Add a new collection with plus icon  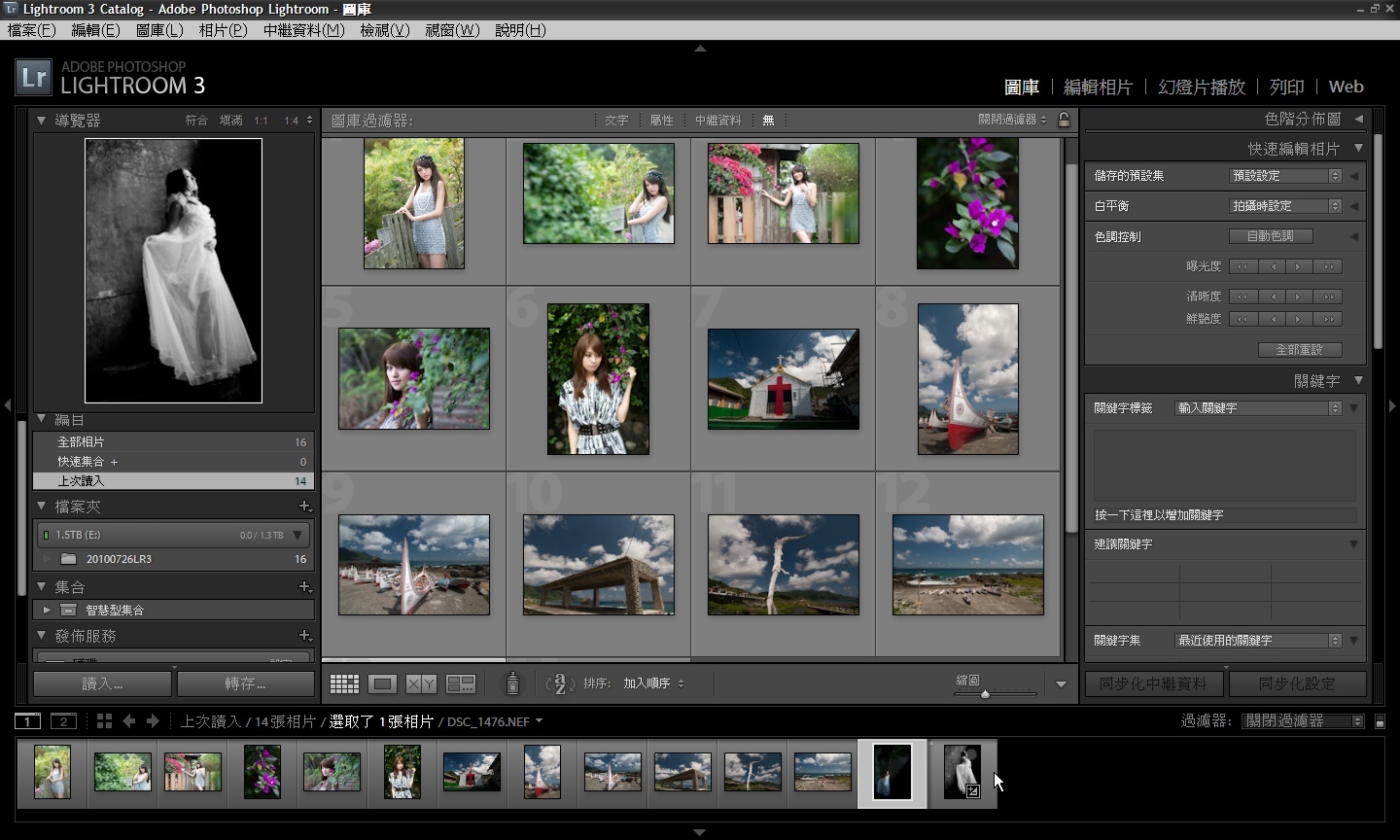[304, 587]
